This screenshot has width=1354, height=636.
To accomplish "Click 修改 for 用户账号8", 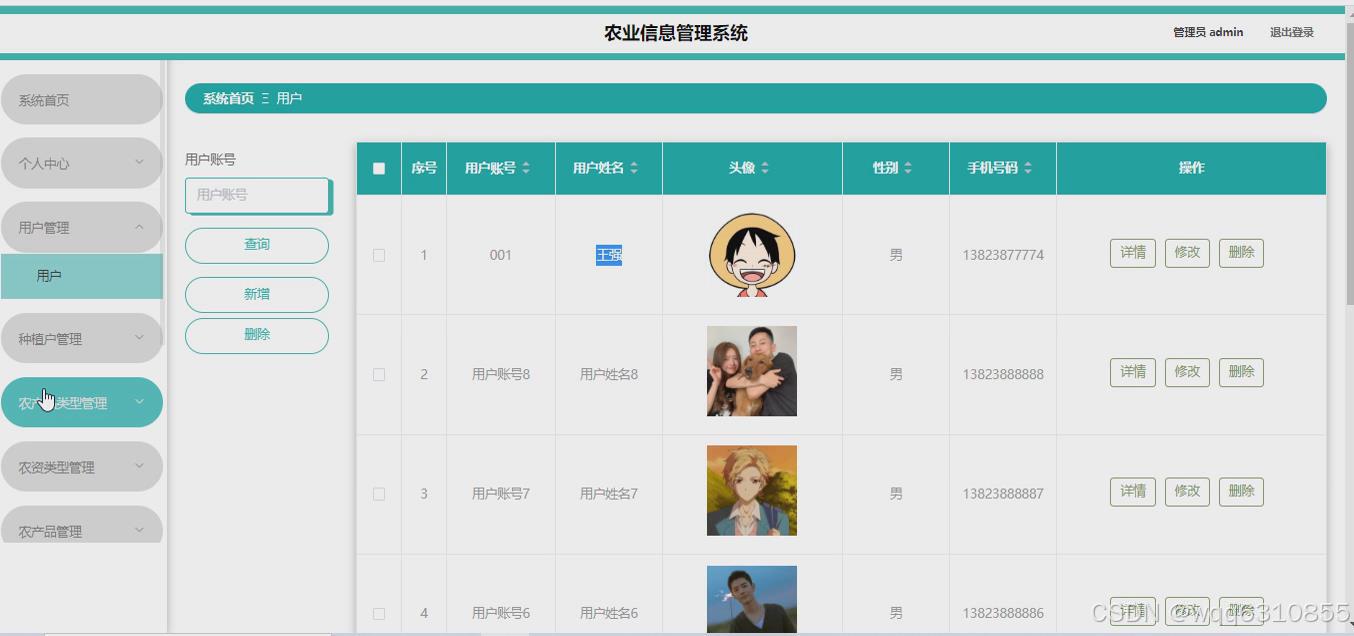I will coord(1187,372).
